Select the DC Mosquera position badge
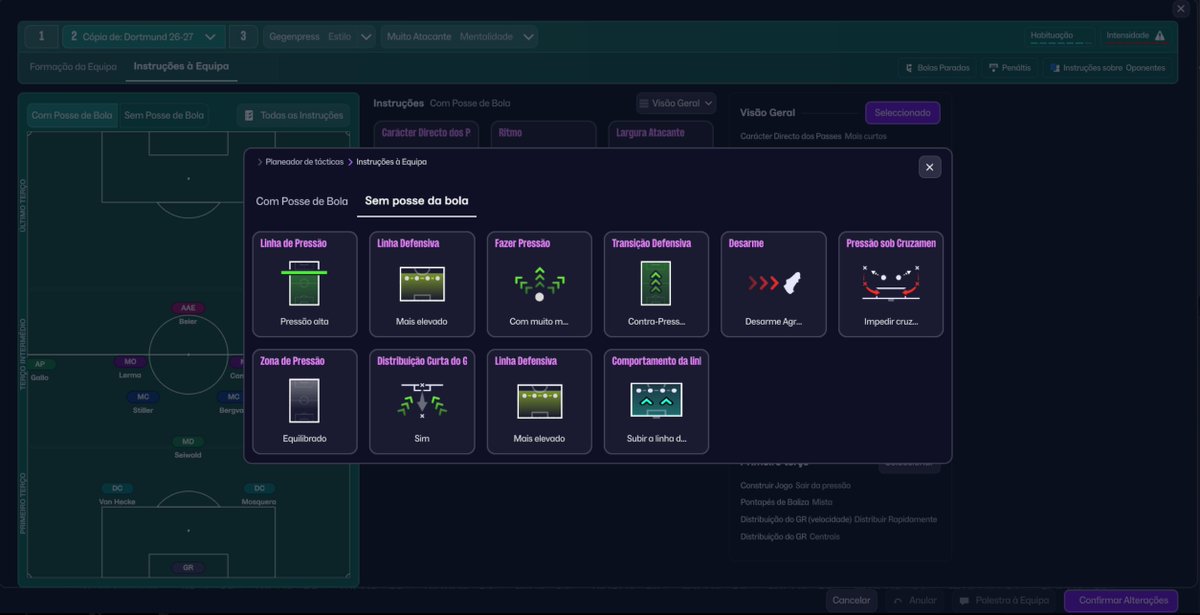 (x=259, y=488)
